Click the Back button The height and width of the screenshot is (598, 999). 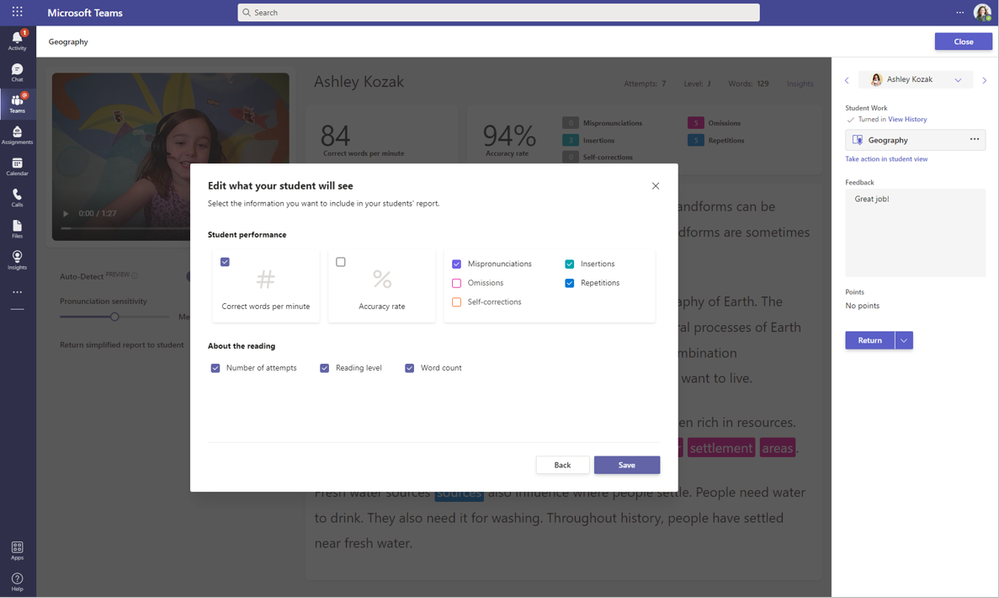coord(563,465)
